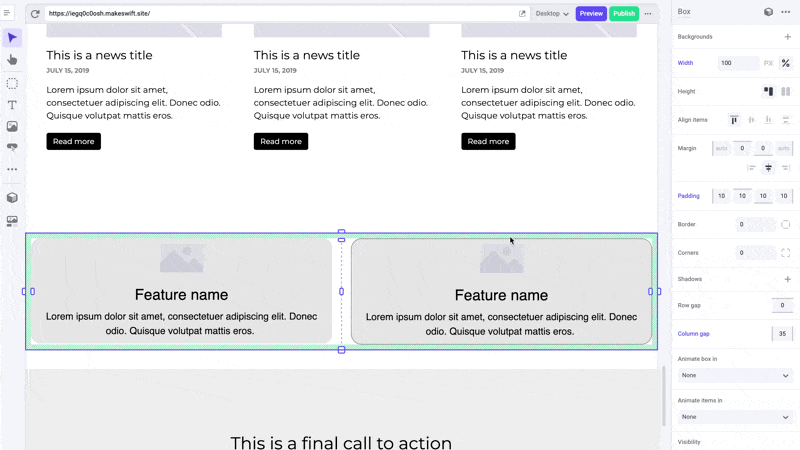The image size is (800, 450).
Task: Expand the Animate items in dropdown
Action: tap(735, 417)
